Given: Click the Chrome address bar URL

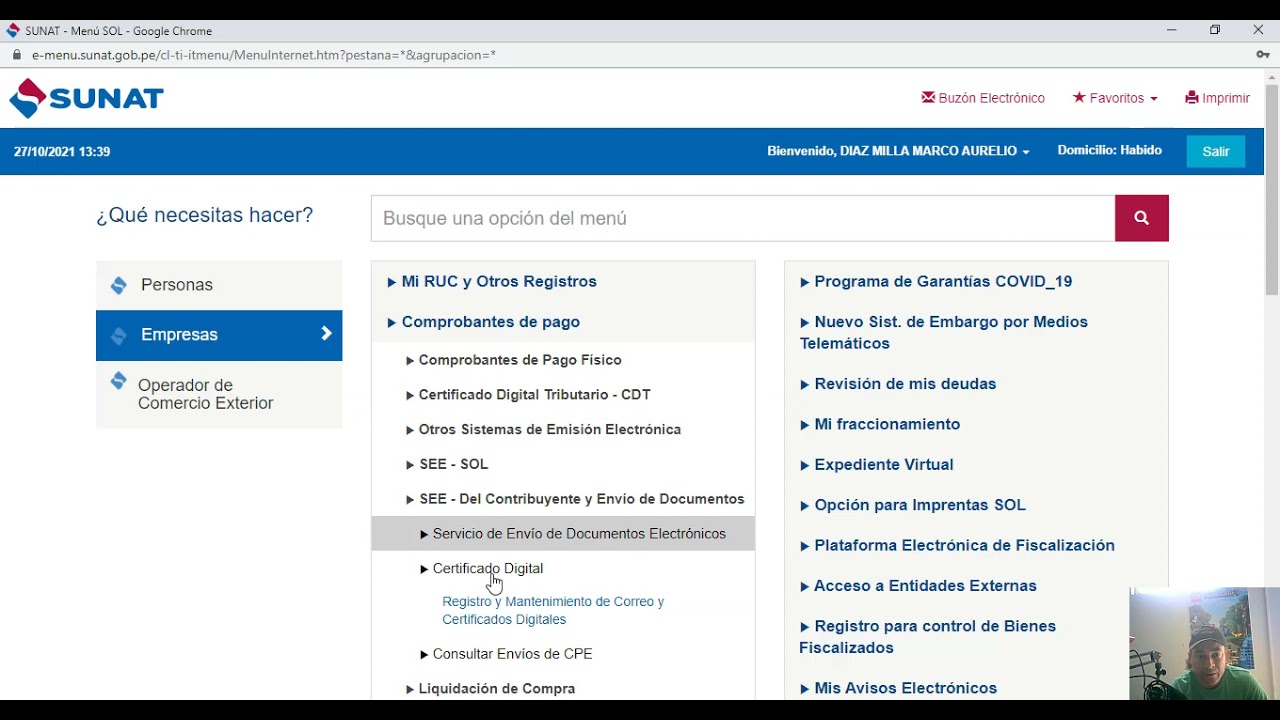Looking at the screenshot, I should [264, 55].
